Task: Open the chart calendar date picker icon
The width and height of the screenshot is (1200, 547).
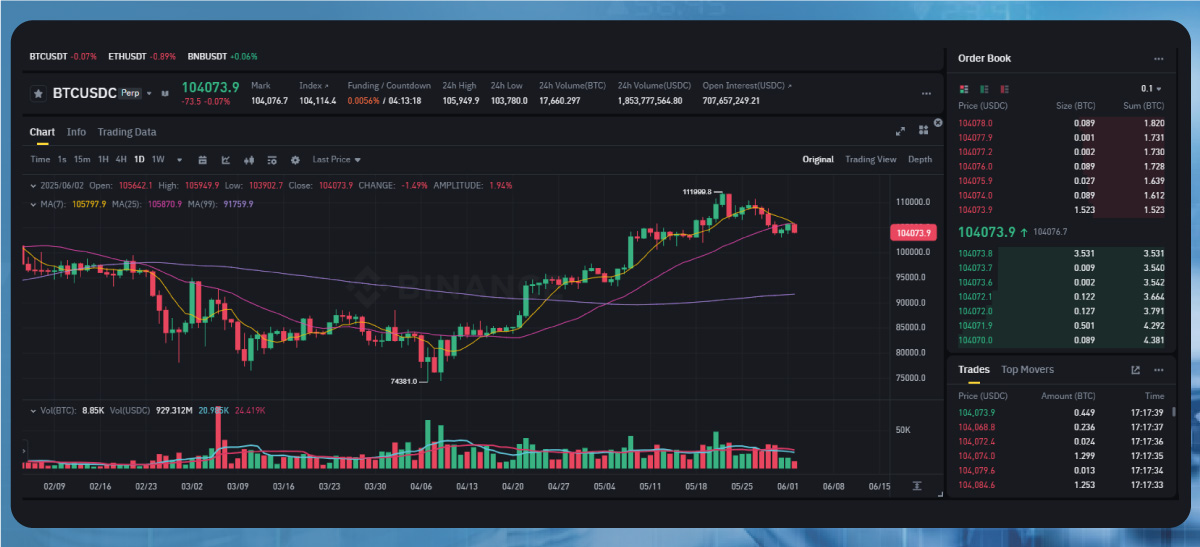Action: click(x=203, y=160)
